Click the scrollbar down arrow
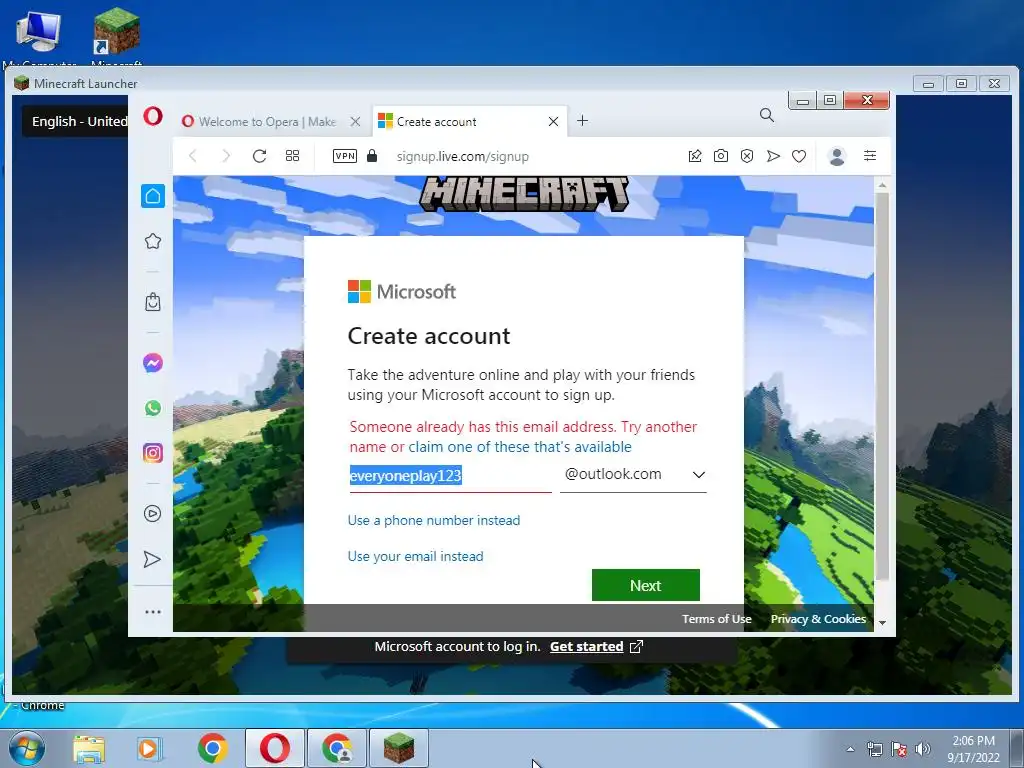 882,623
